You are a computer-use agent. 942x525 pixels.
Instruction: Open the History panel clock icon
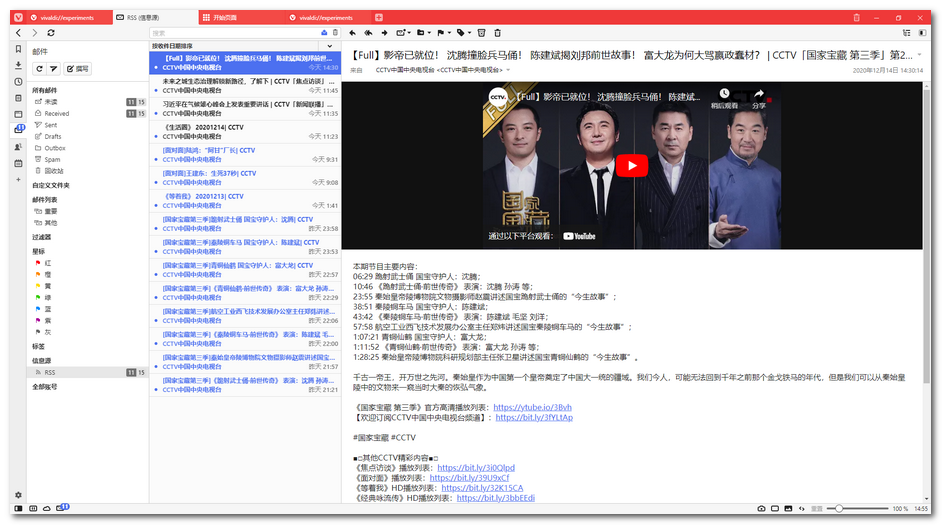pos(18,81)
